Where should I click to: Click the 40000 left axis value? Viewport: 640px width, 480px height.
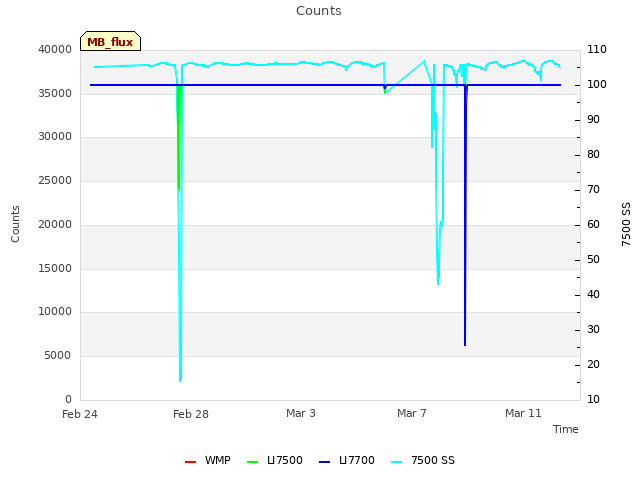[x=55, y=49]
